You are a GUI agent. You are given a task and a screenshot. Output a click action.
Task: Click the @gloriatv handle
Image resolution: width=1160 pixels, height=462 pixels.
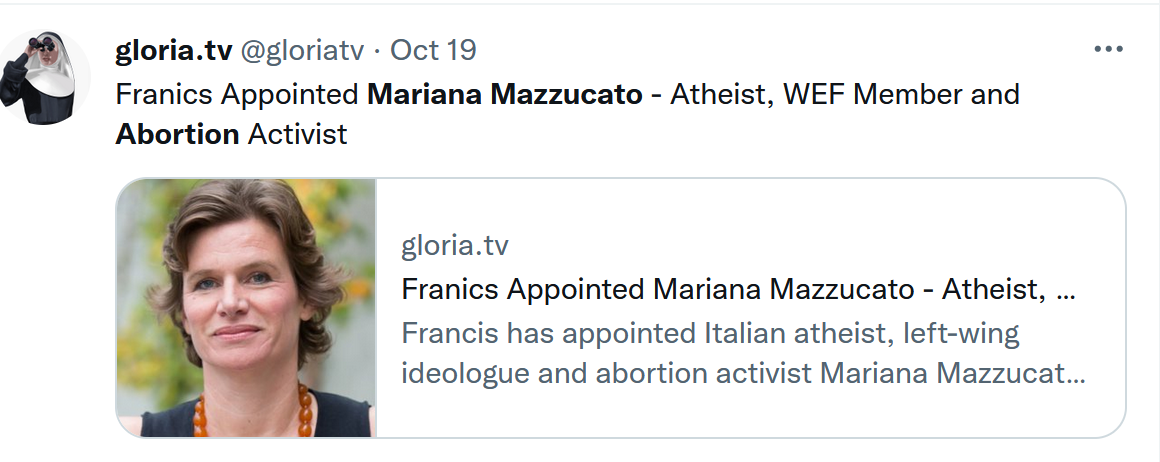[x=301, y=49]
